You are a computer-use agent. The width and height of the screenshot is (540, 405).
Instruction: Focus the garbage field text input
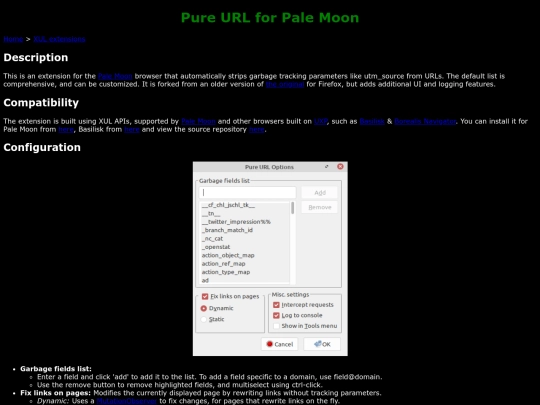pos(247,193)
